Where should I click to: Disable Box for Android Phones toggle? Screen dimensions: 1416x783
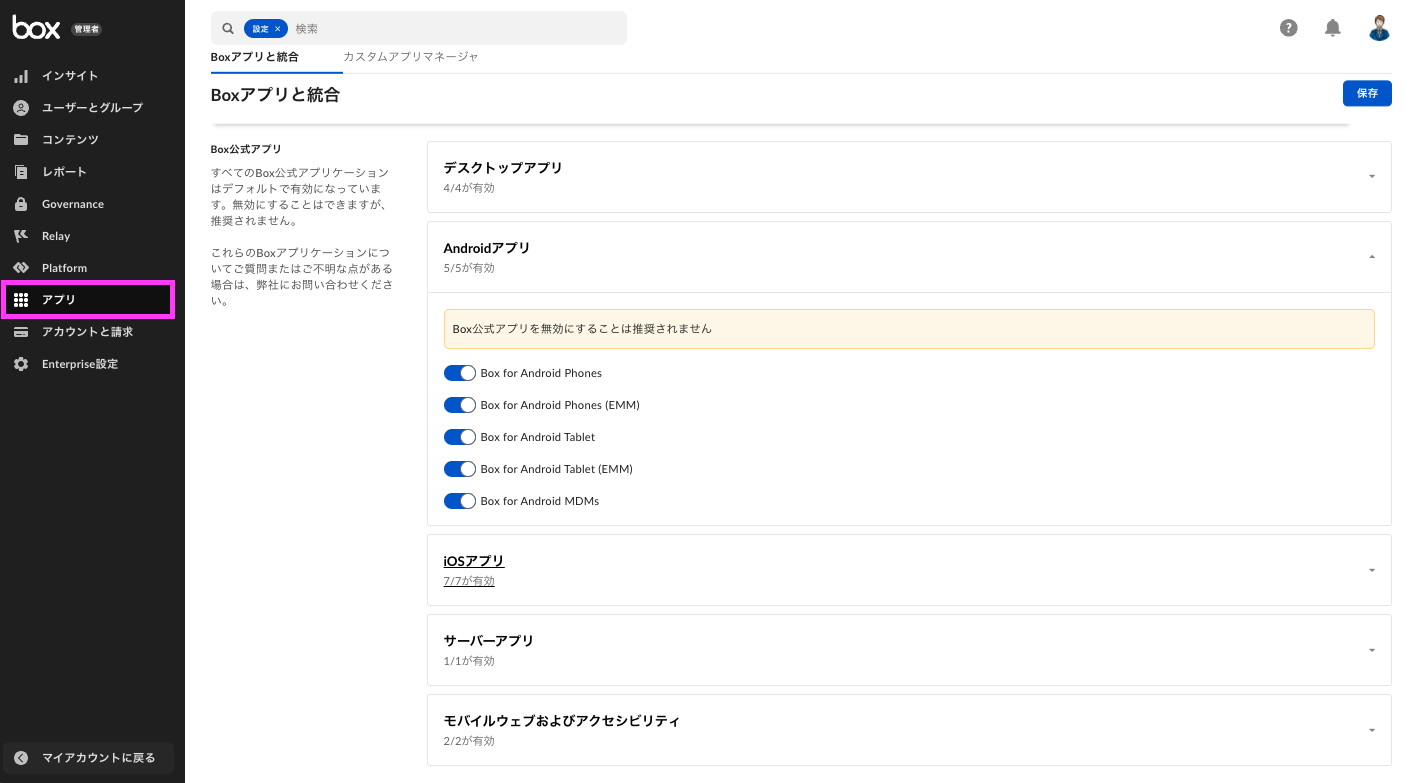(459, 373)
